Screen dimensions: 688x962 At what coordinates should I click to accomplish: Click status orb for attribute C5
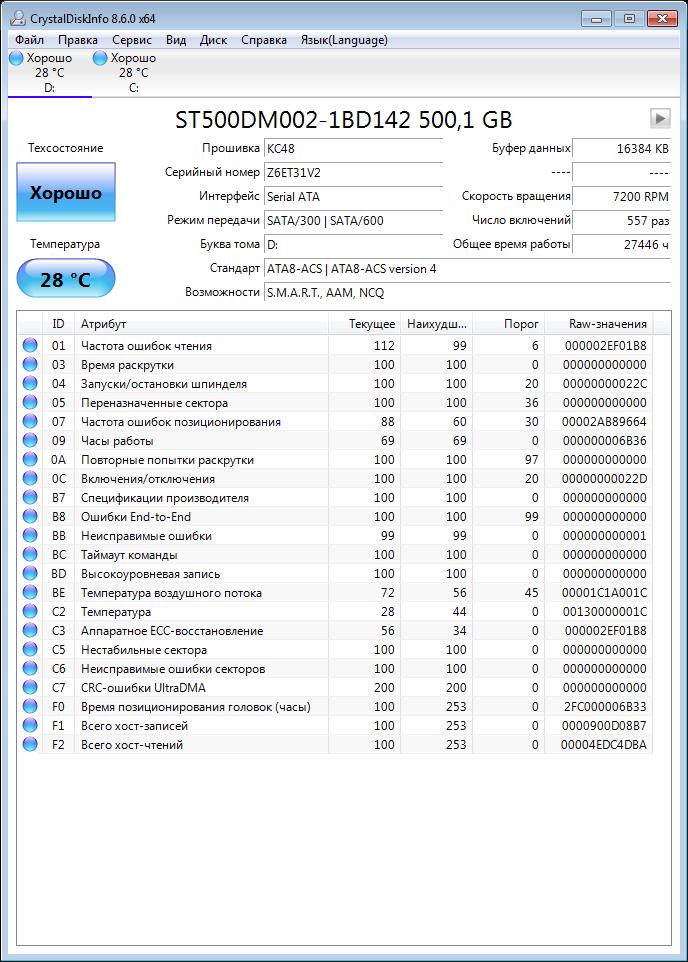(29, 650)
